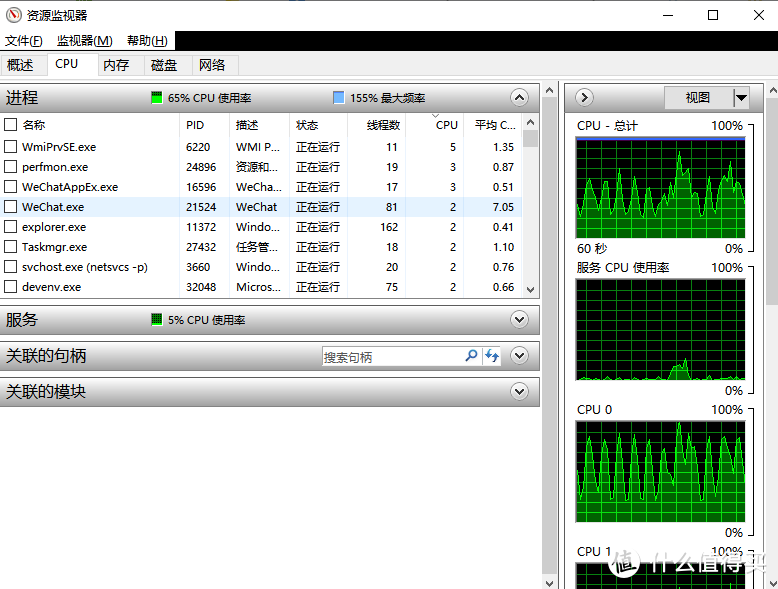Screen dimensions: 778x589
Task: Check the WeChatAppEx.exe process checkbox
Action: [10, 187]
